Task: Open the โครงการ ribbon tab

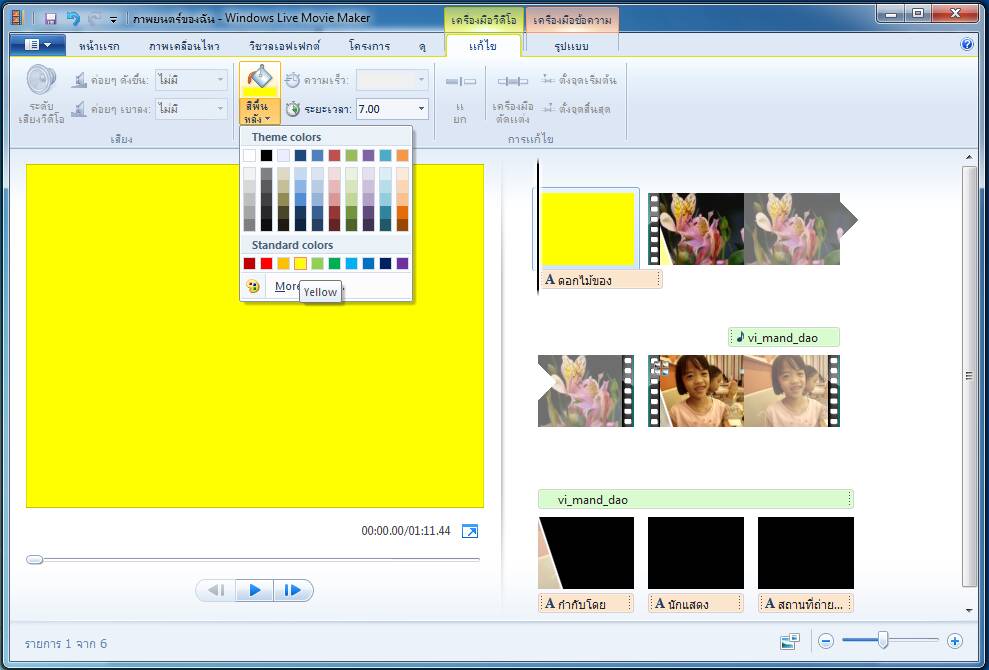Action: 369,46
